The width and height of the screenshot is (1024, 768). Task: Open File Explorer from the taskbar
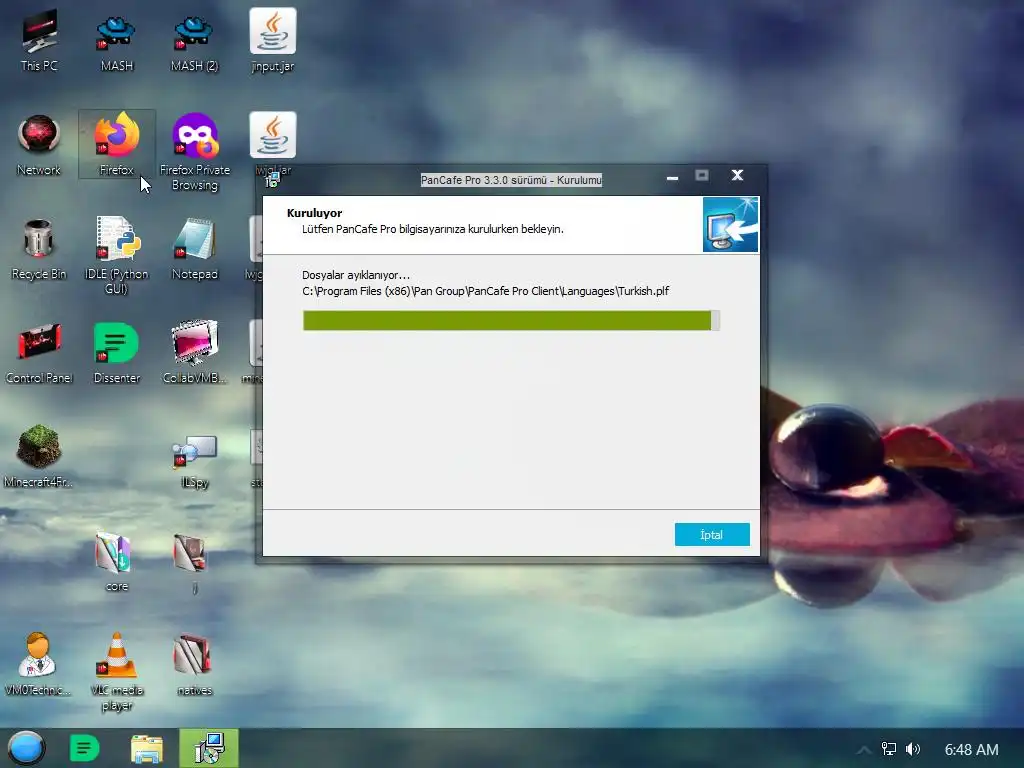[x=147, y=748]
